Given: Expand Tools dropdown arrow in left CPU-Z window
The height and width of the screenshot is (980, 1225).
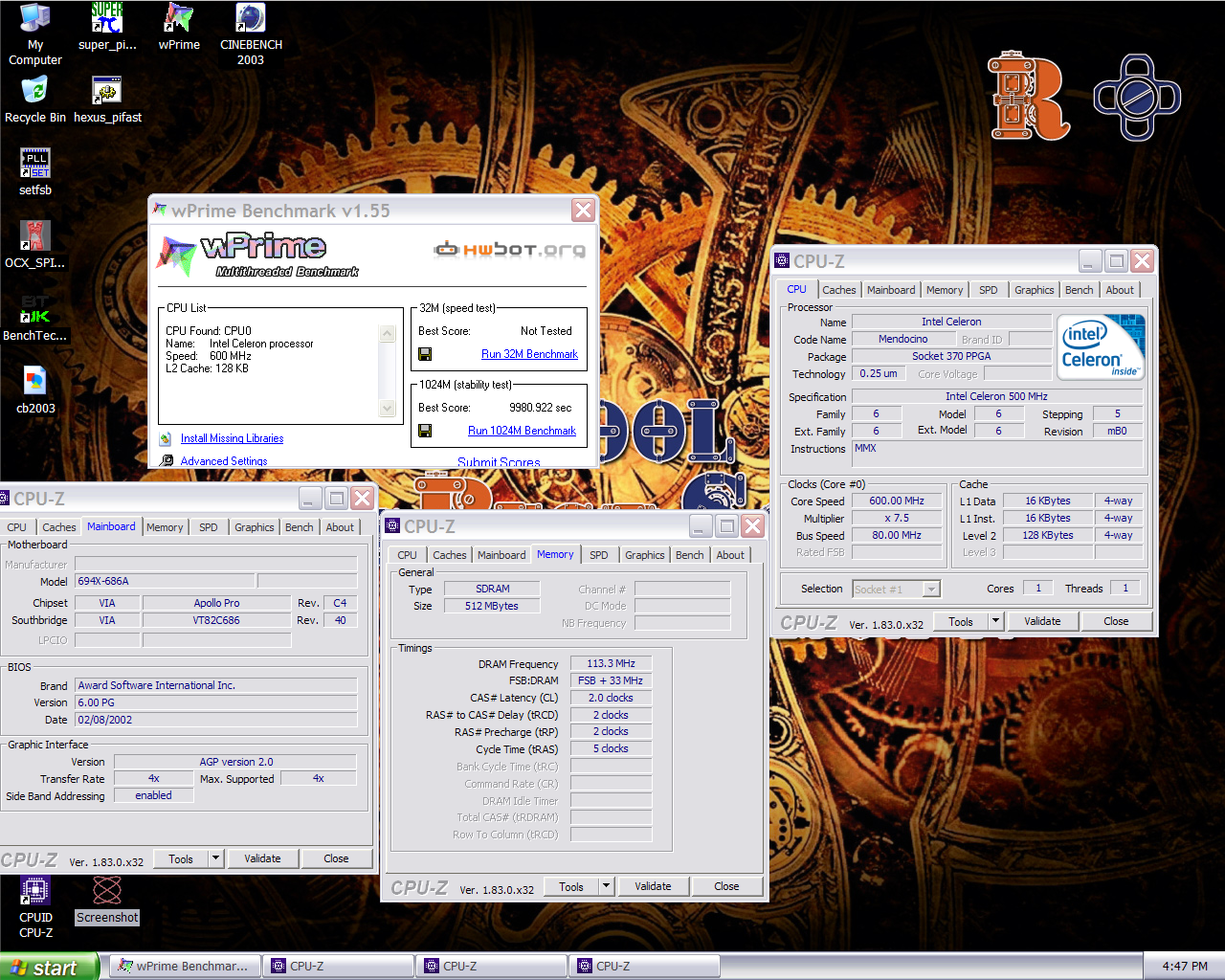Looking at the screenshot, I should point(215,858).
